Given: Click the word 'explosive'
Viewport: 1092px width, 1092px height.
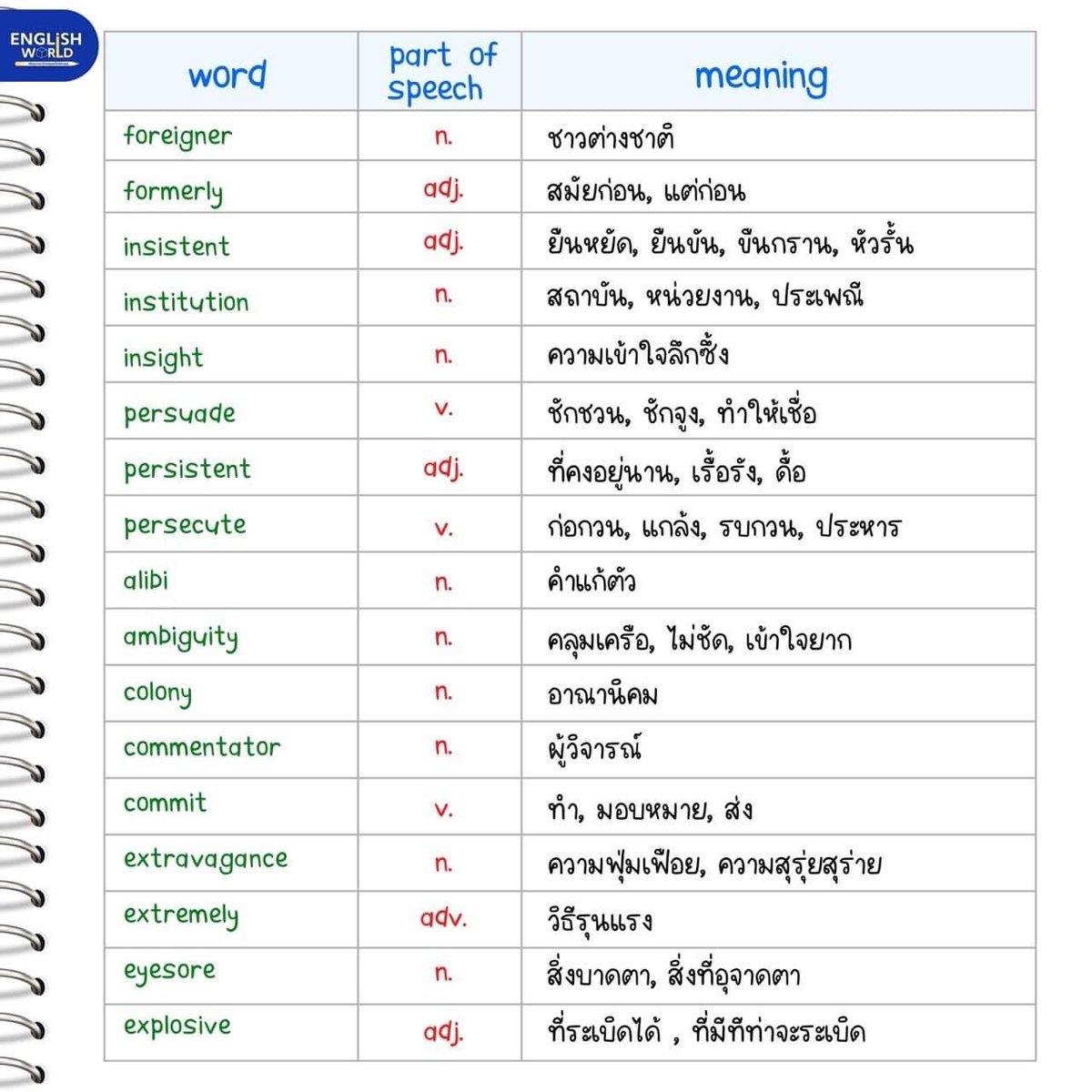Looking at the screenshot, I should 177,1026.
